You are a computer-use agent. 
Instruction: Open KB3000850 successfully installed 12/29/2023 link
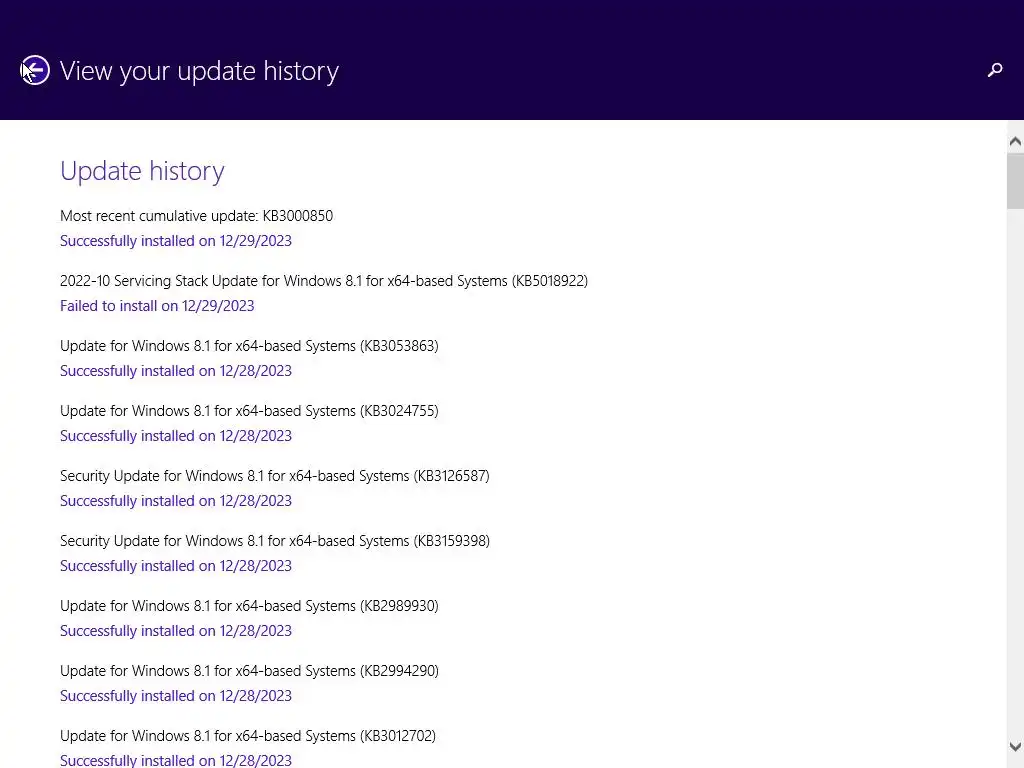(176, 241)
